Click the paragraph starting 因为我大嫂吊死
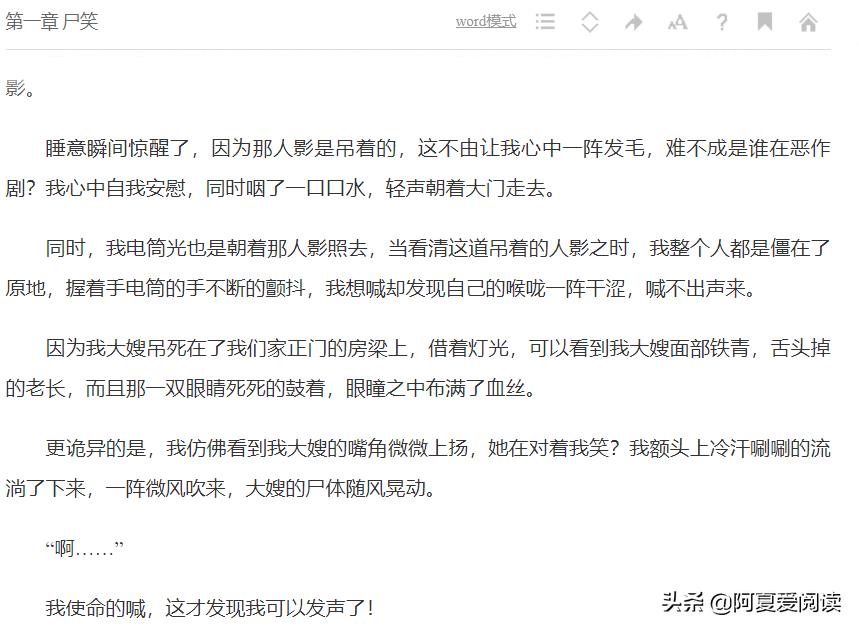The width and height of the screenshot is (859, 631). click(418, 368)
